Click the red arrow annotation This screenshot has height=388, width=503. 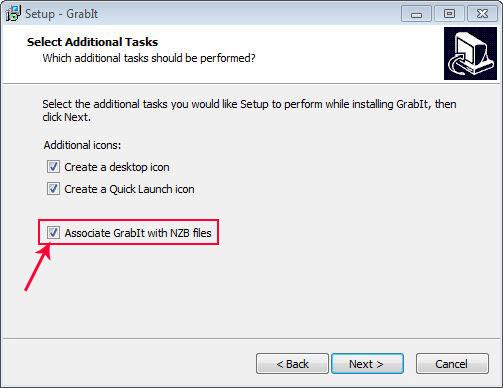click(x=38, y=267)
